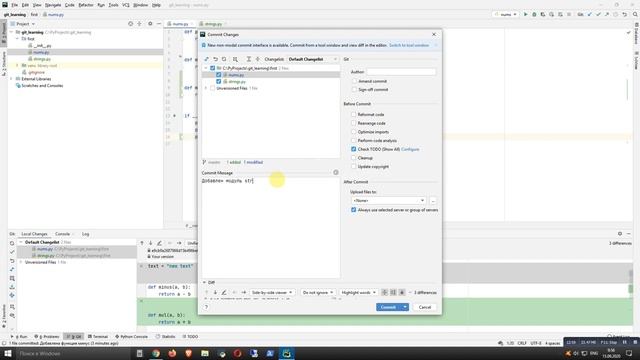Enable Perform code analysis checkbox
The height and width of the screenshot is (360, 640).
click(354, 140)
